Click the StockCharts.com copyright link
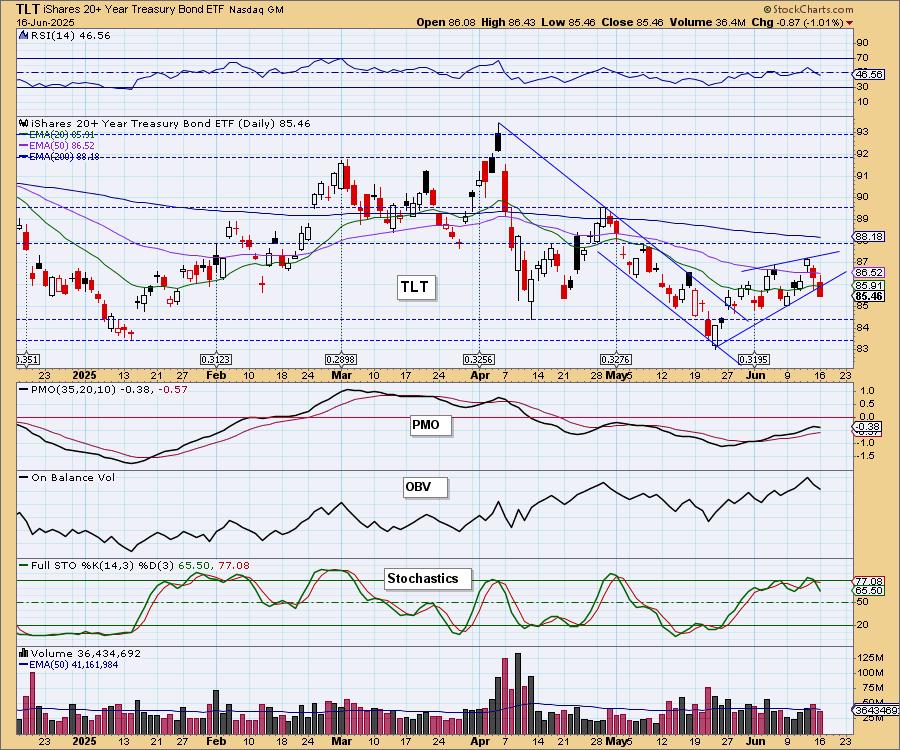Viewport: 900px width, 750px height. (x=808, y=9)
